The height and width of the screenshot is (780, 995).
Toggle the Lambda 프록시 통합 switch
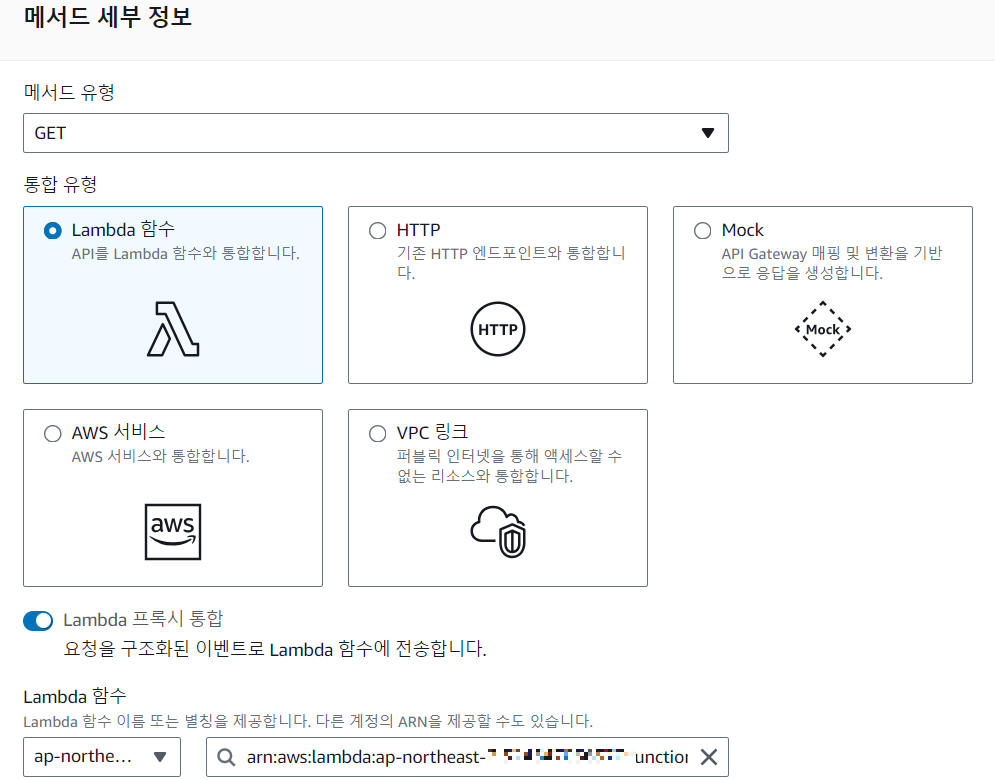[38, 621]
